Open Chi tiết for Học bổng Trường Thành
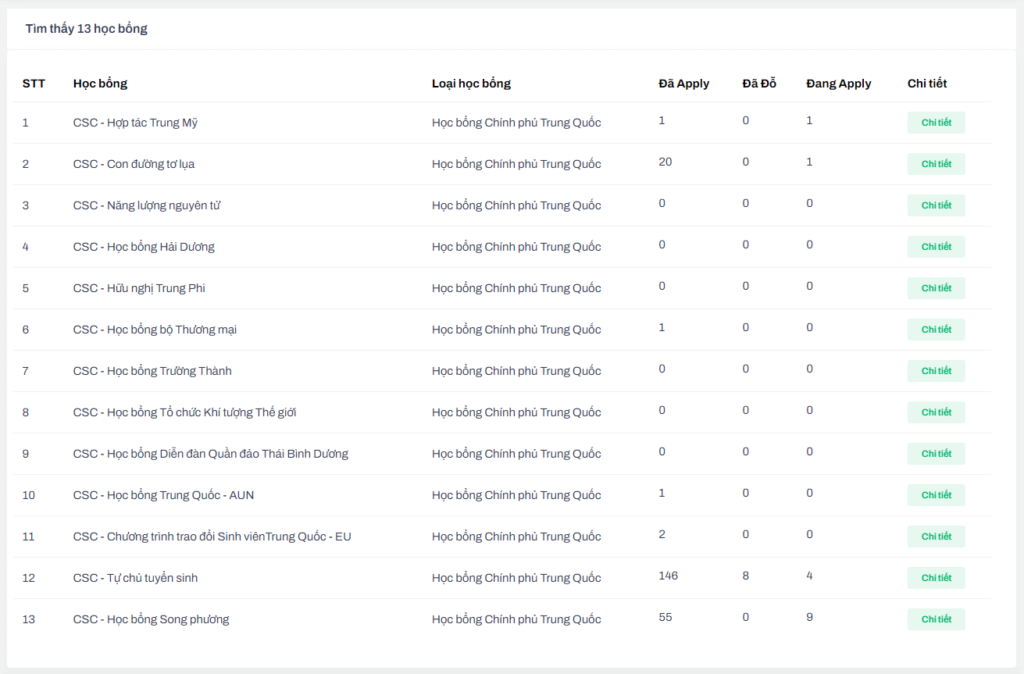 click(936, 371)
